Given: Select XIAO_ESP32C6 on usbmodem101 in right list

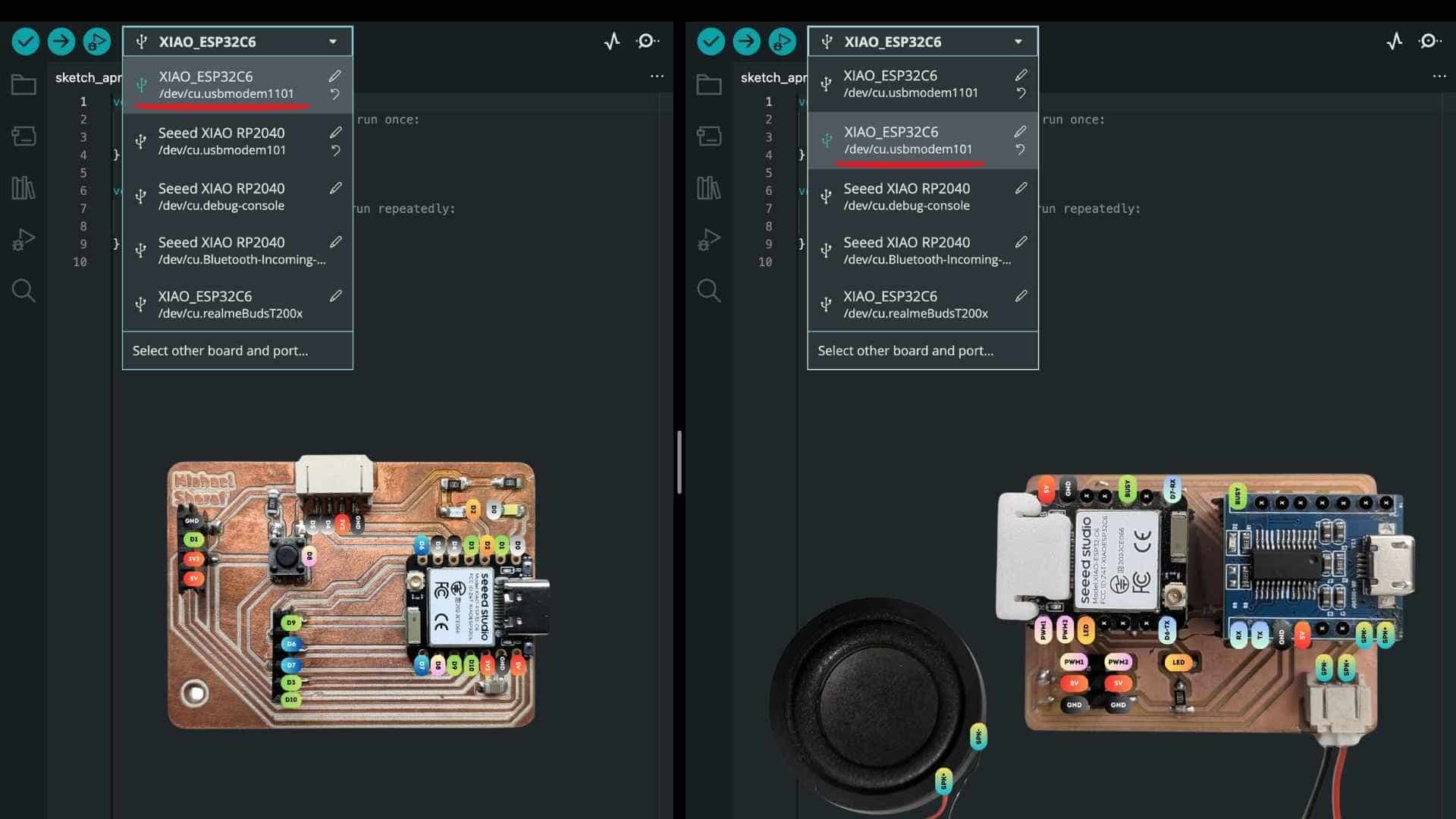Looking at the screenshot, I should click(x=908, y=140).
